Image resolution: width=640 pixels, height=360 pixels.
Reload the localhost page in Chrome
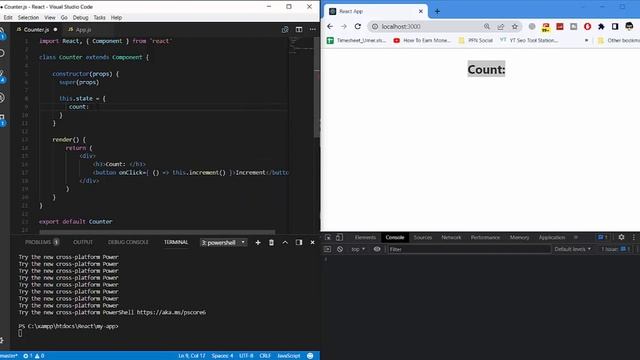pyautogui.click(x=358, y=26)
